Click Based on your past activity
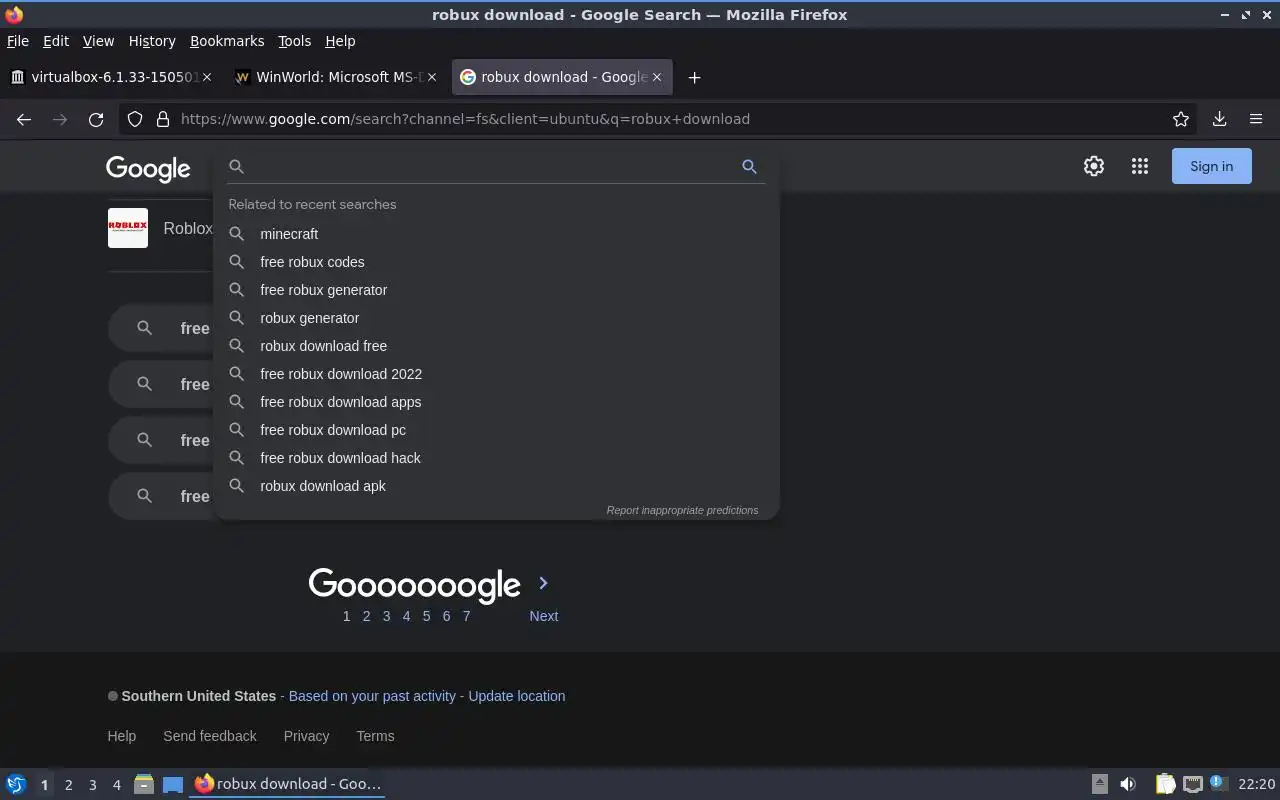This screenshot has height=800, width=1280. tap(372, 696)
